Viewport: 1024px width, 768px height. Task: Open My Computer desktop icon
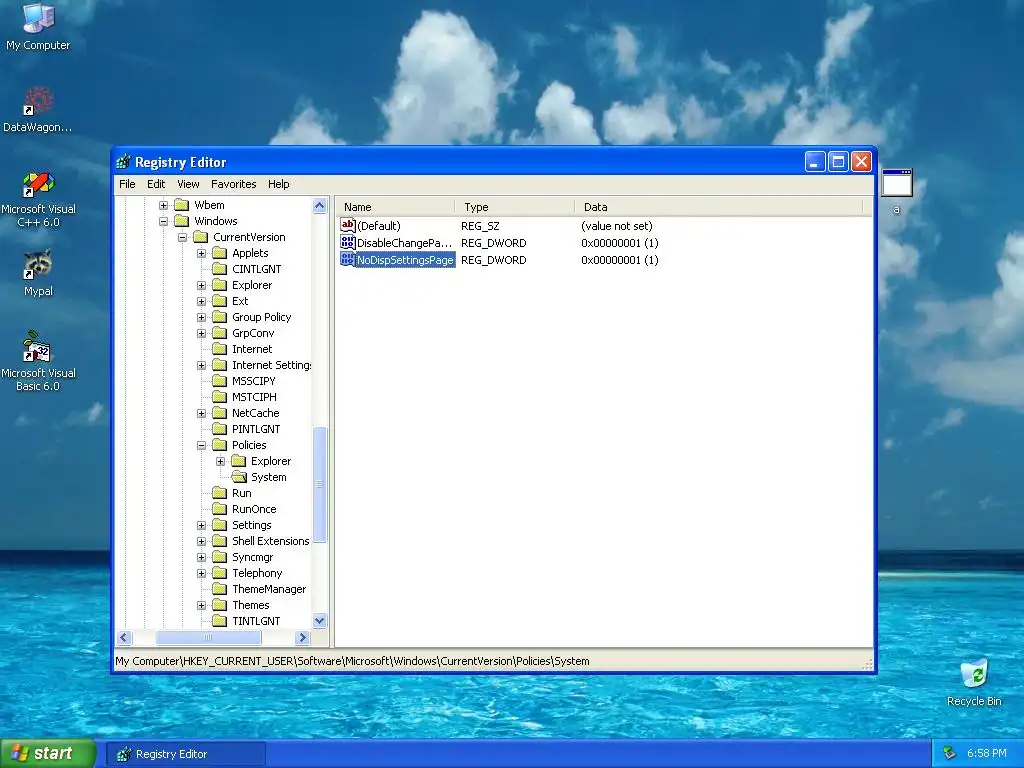click(38, 26)
